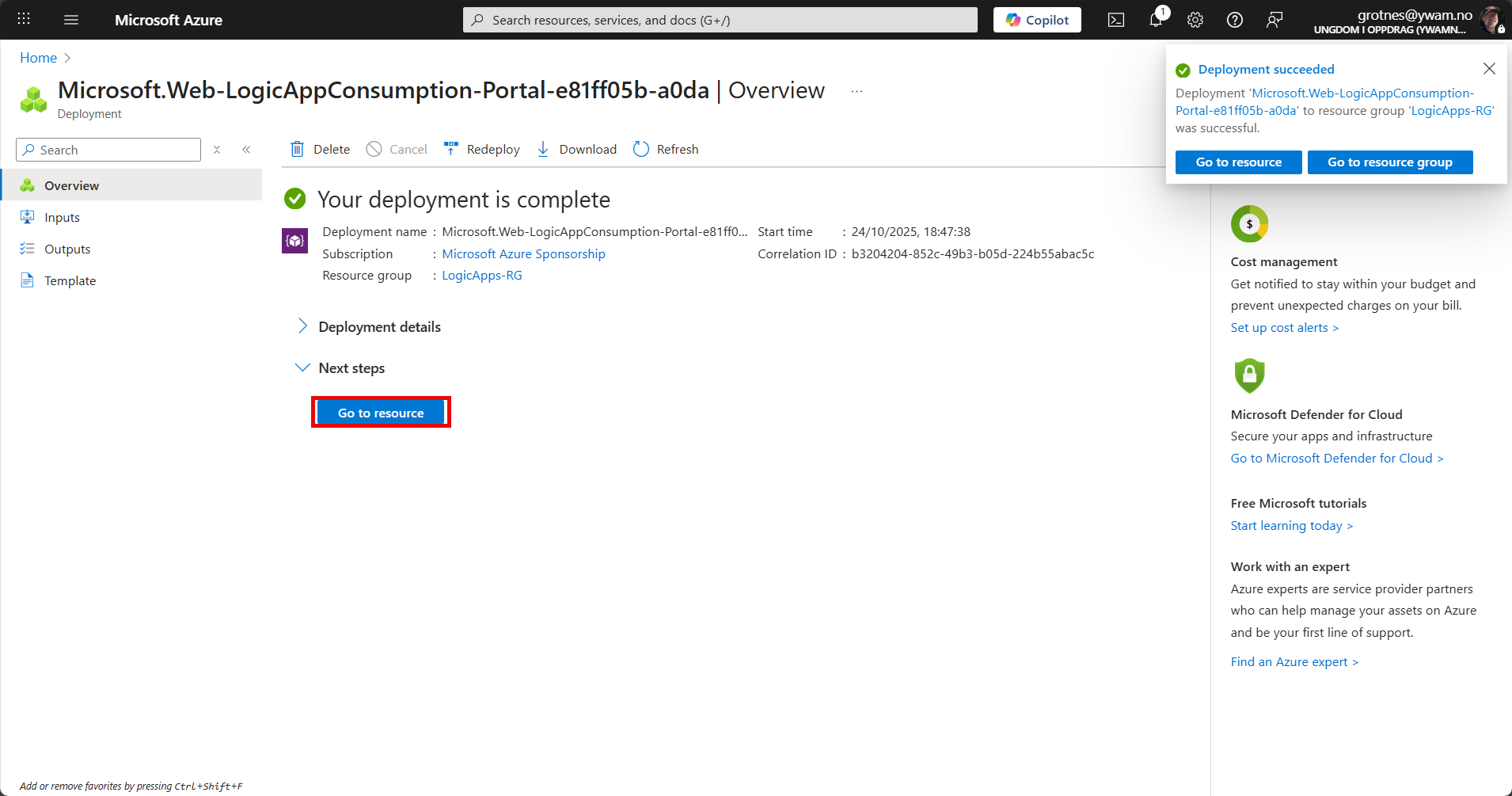Screen dimensions: 1512x796
Task: Click the Microsoft Azure portal title
Action: [169, 20]
